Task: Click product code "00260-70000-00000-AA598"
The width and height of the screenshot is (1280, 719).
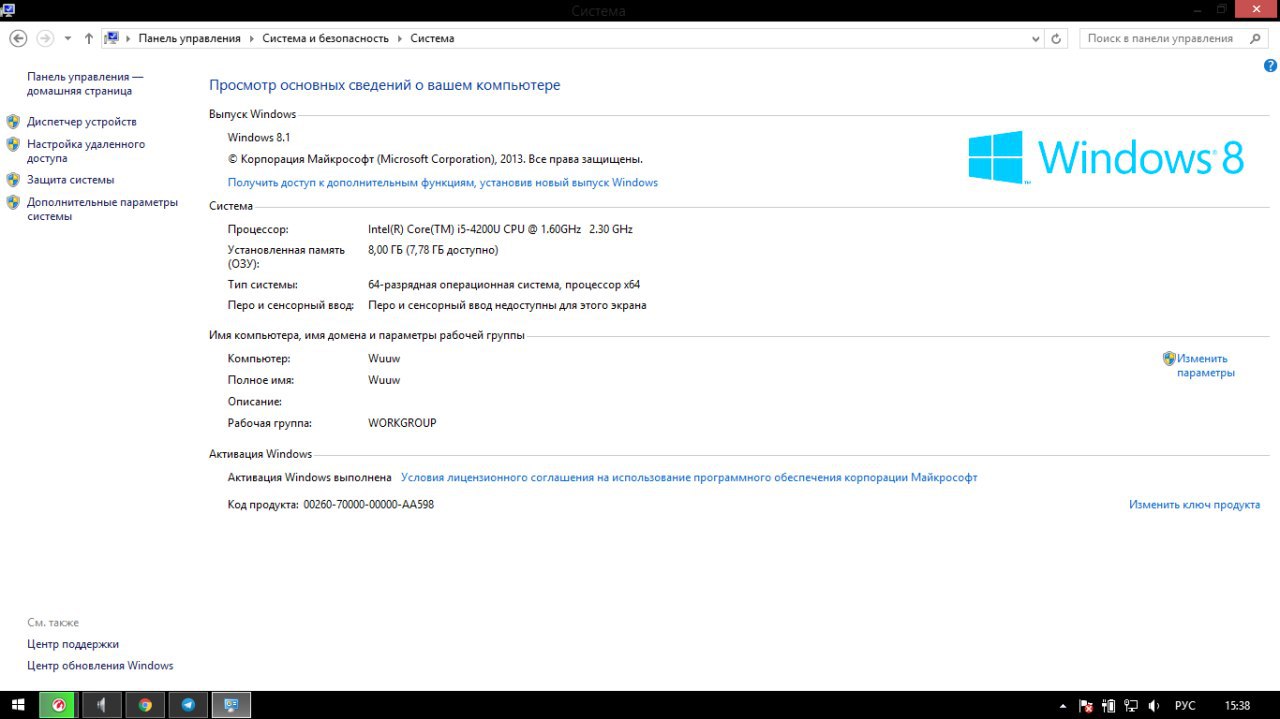Action: click(369, 505)
